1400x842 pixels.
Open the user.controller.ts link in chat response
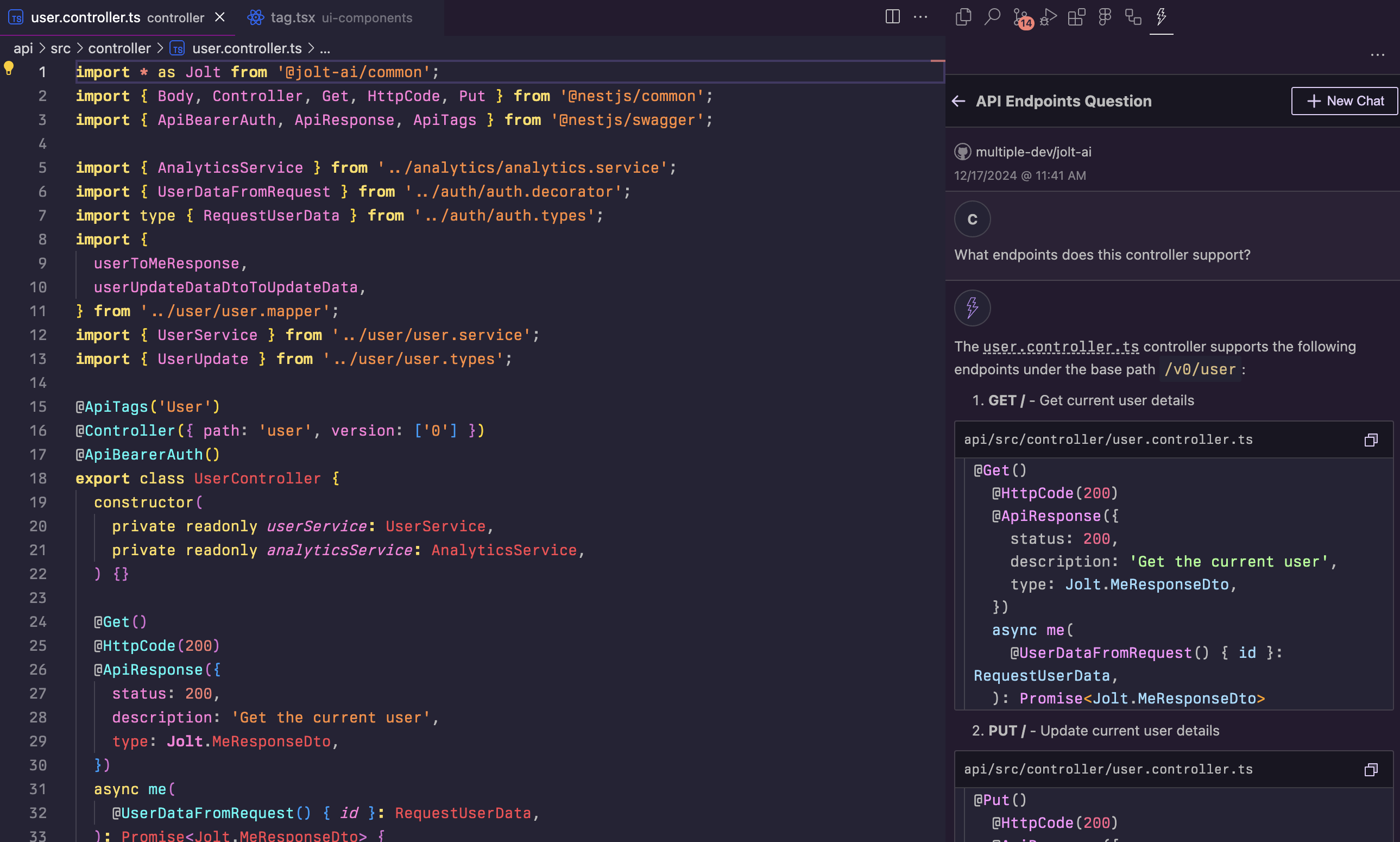pos(1061,347)
